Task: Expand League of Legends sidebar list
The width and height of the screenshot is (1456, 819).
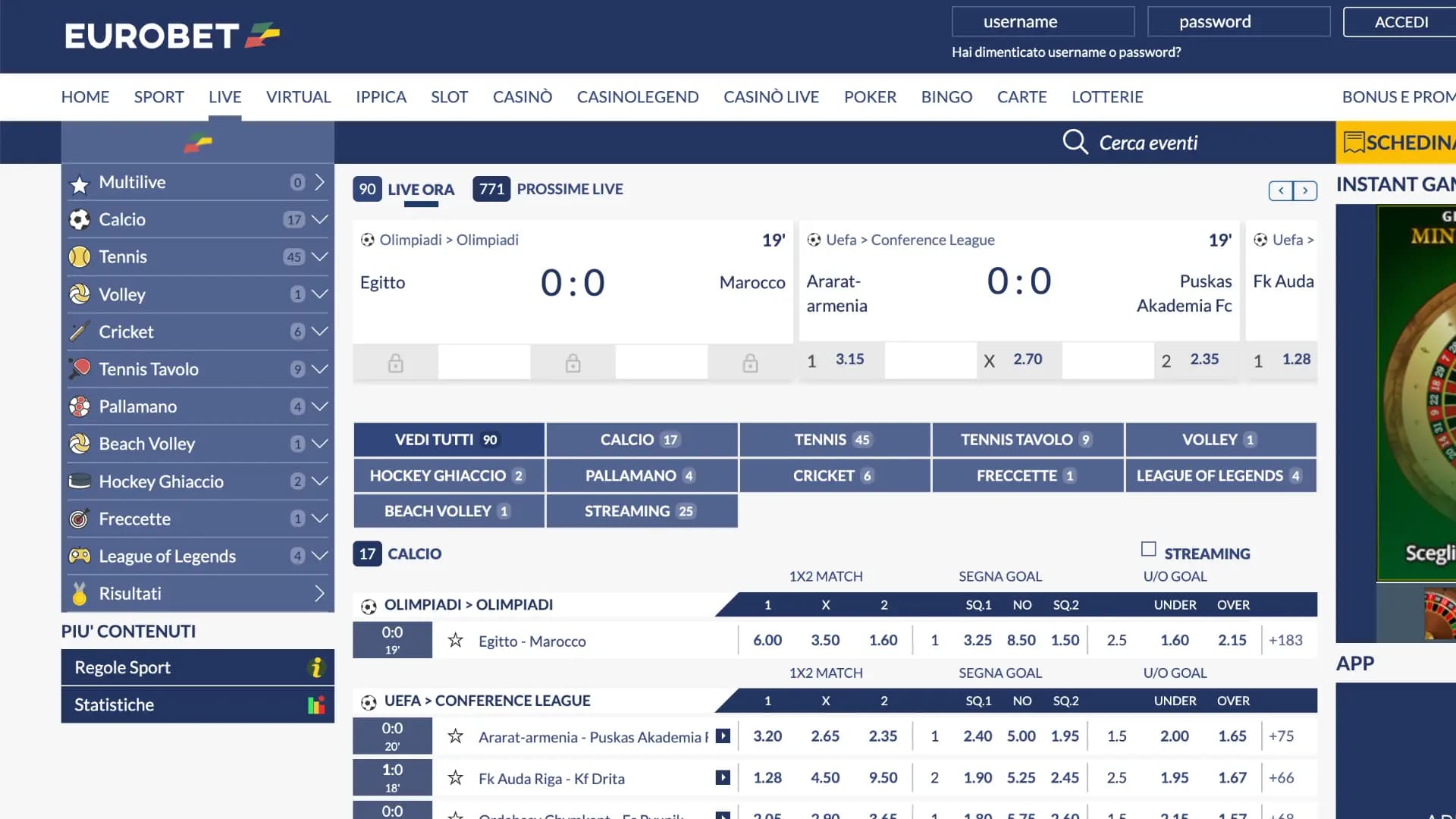Action: 320,556
